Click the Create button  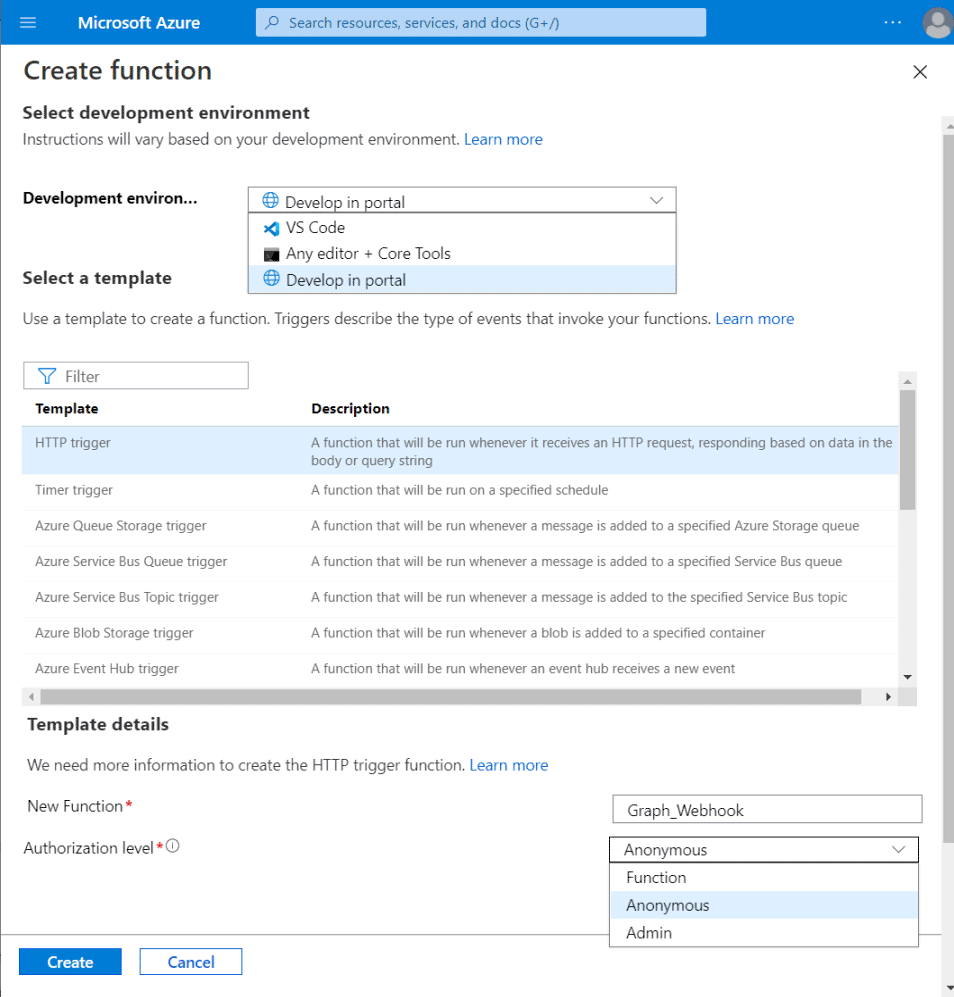pyautogui.click(x=70, y=961)
